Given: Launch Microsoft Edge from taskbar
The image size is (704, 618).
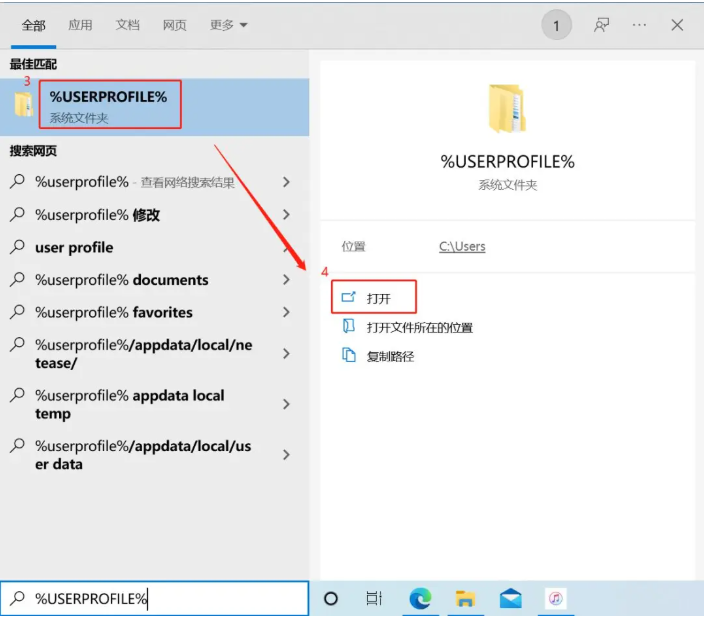Looking at the screenshot, I should coord(420,599).
